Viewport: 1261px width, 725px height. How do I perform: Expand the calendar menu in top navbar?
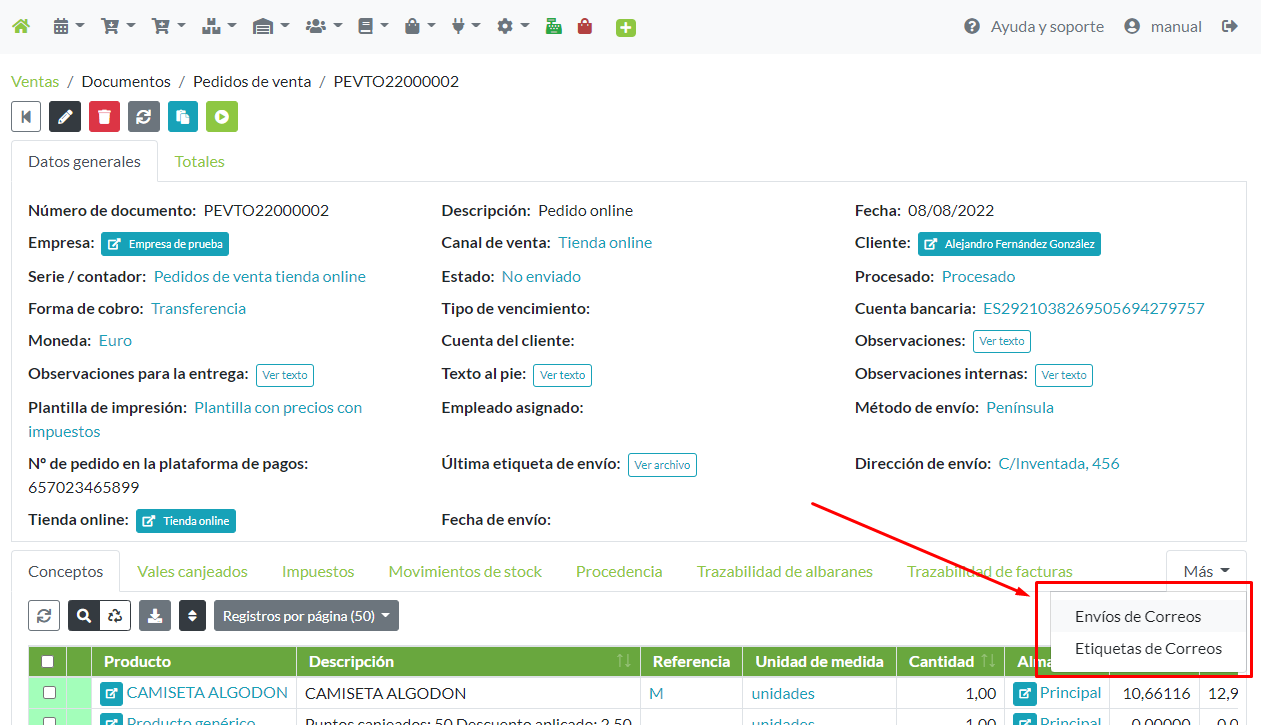pyautogui.click(x=68, y=27)
